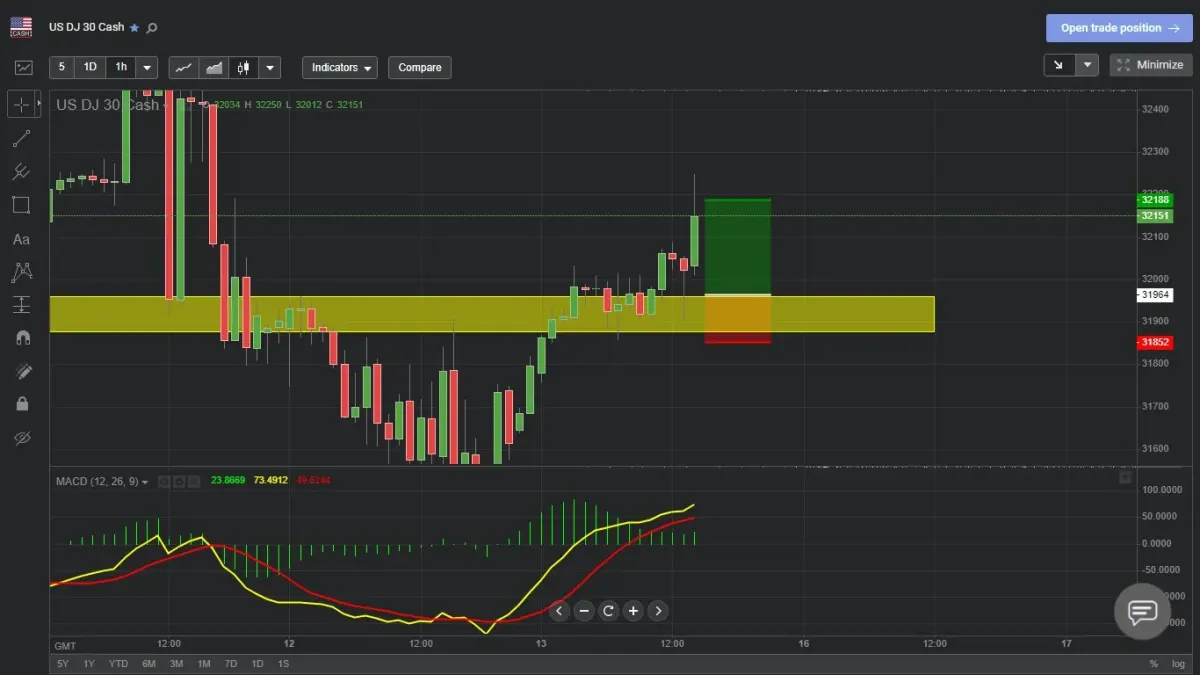The image size is (1200, 675).
Task: Expand the crosshair tool options arrow
Action: (x=40, y=103)
